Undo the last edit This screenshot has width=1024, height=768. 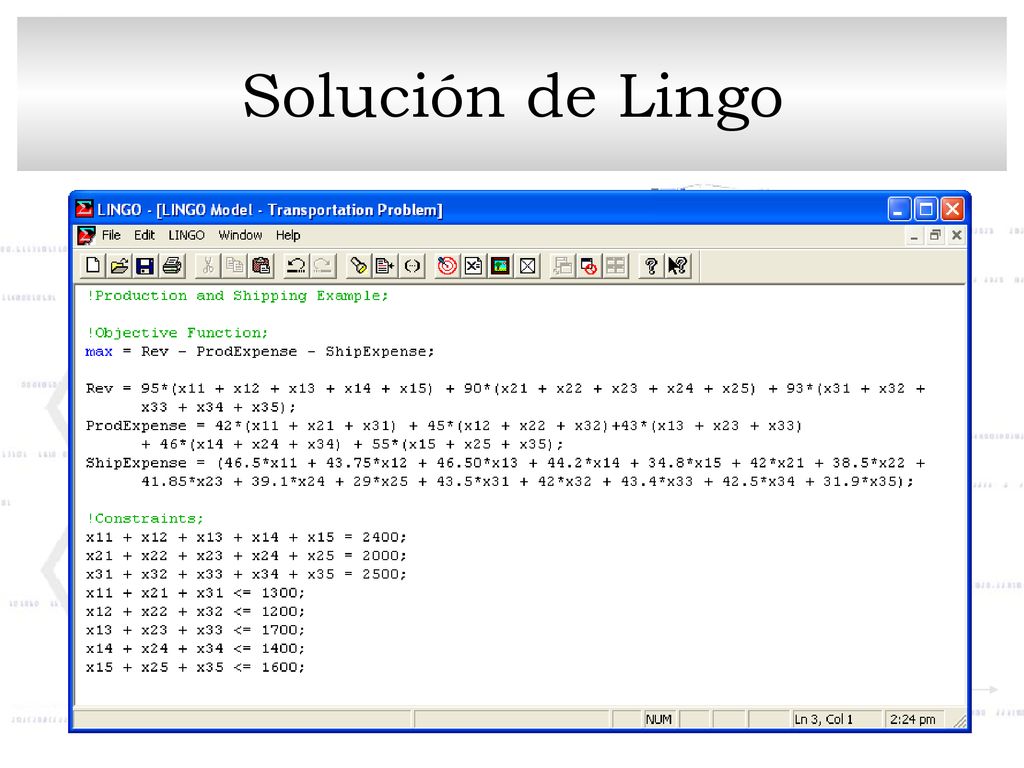tap(296, 266)
